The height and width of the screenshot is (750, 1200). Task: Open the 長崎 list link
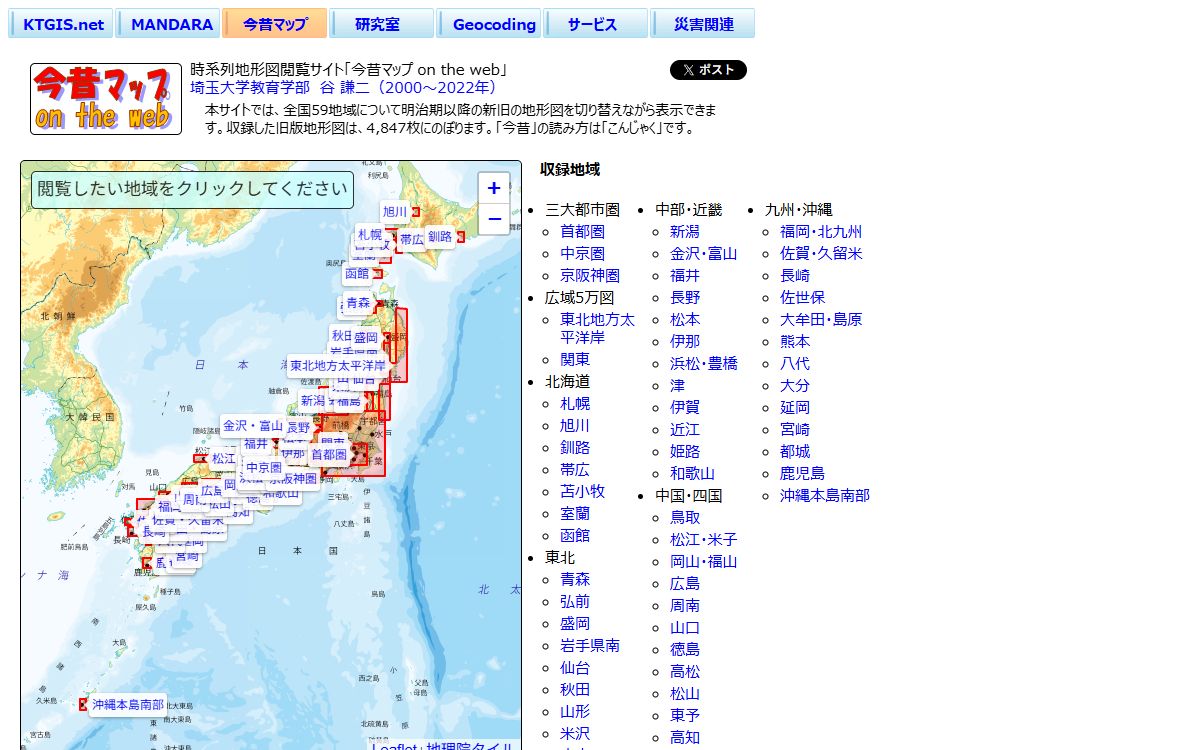tap(795, 275)
